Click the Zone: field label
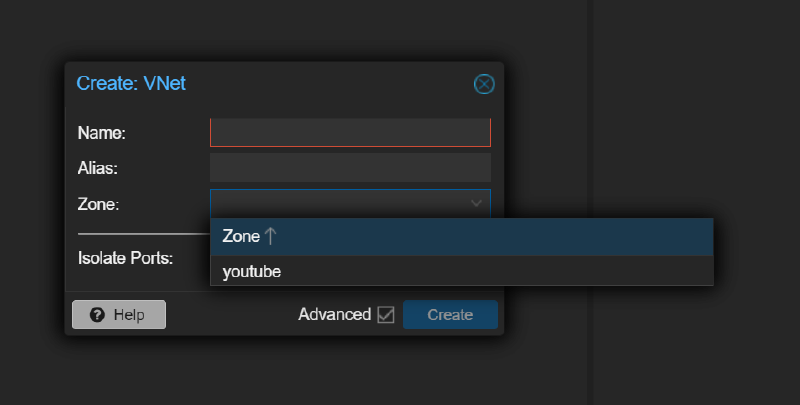Image resolution: width=800 pixels, height=405 pixels. (x=98, y=204)
